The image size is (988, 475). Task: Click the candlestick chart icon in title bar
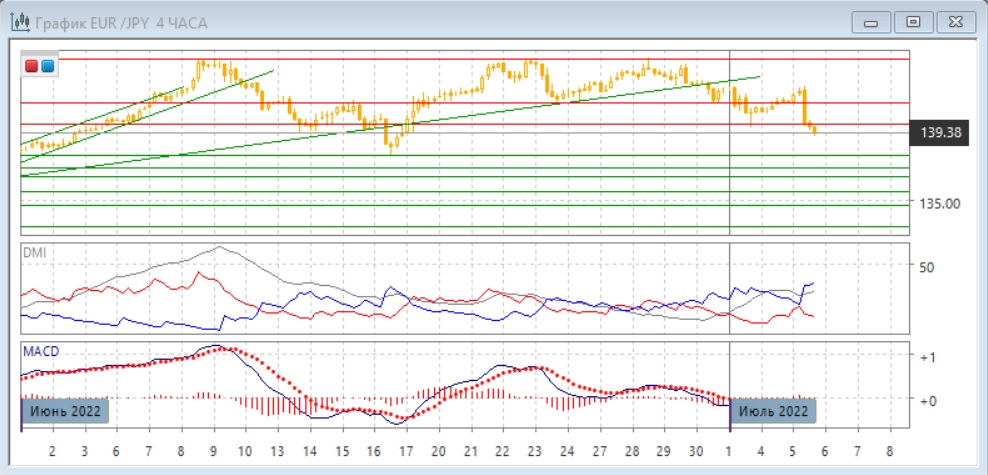point(19,21)
